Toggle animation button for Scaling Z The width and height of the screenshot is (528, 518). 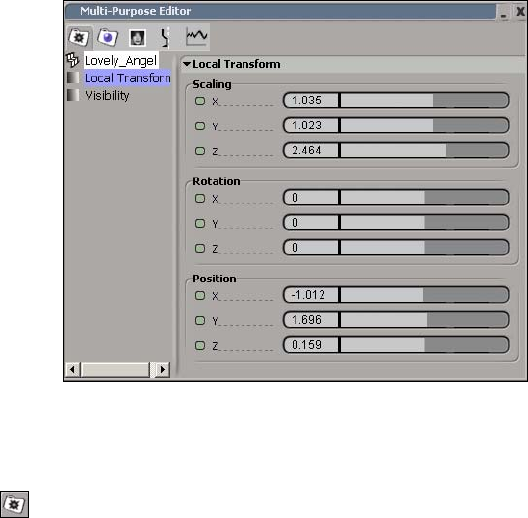point(200,151)
